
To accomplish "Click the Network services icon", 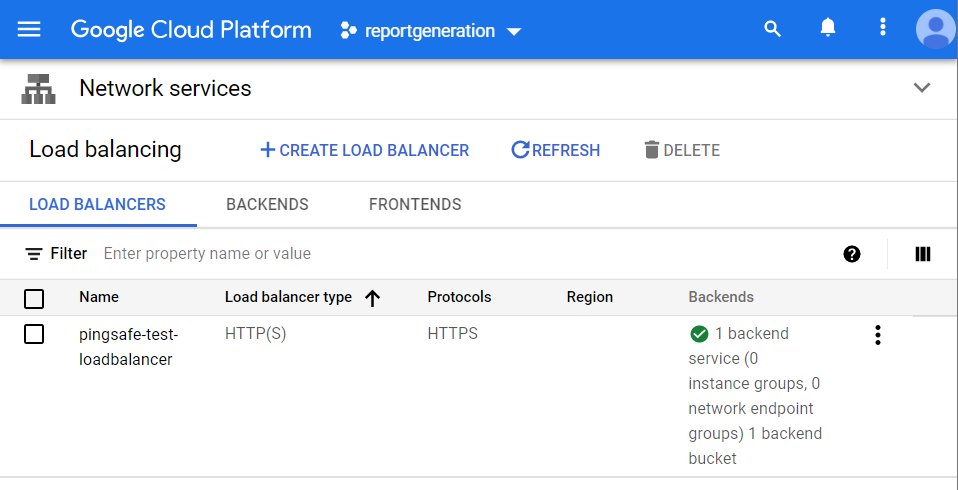I will (x=38, y=89).
